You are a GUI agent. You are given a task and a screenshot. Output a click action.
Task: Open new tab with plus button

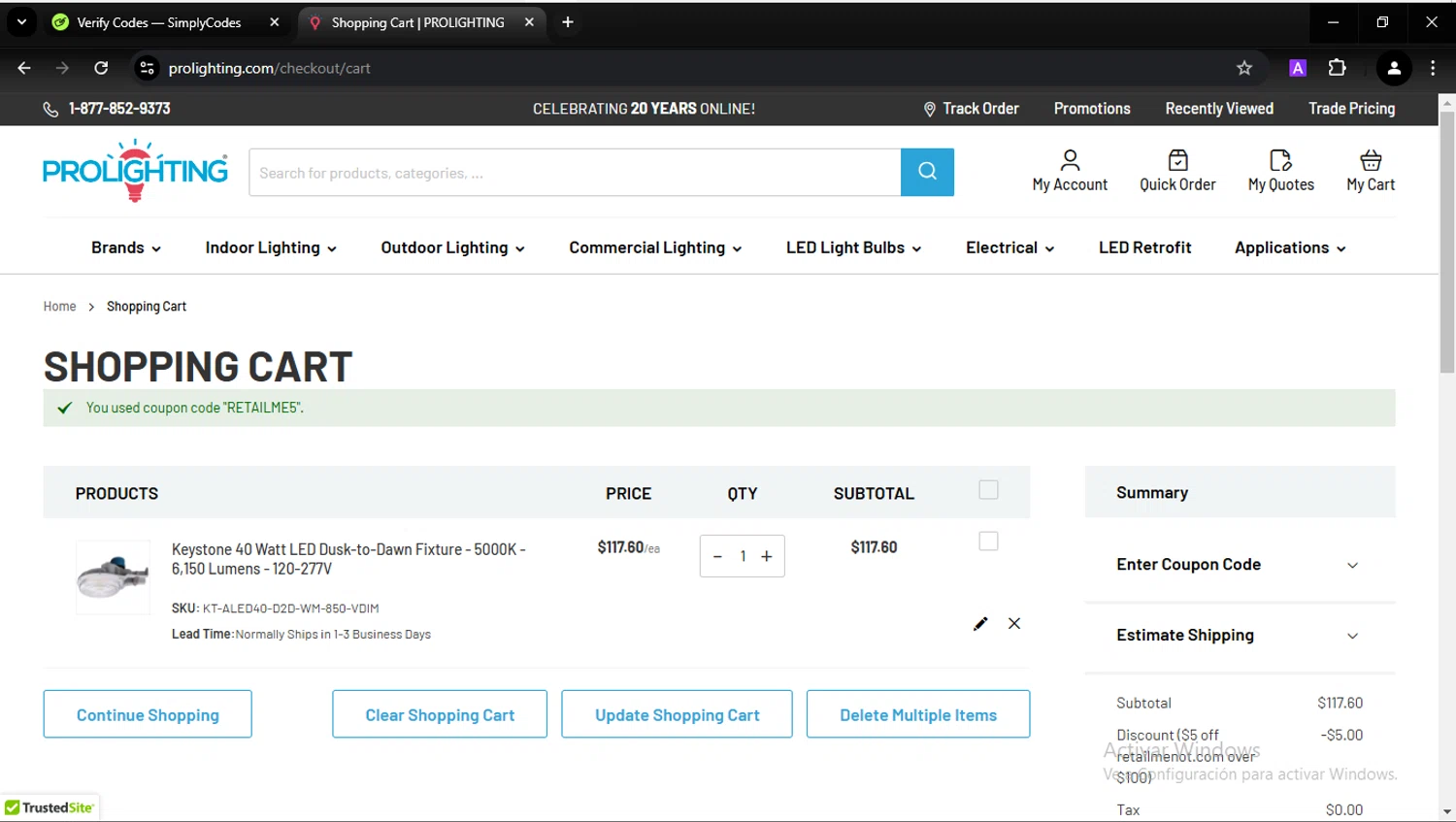(x=568, y=22)
